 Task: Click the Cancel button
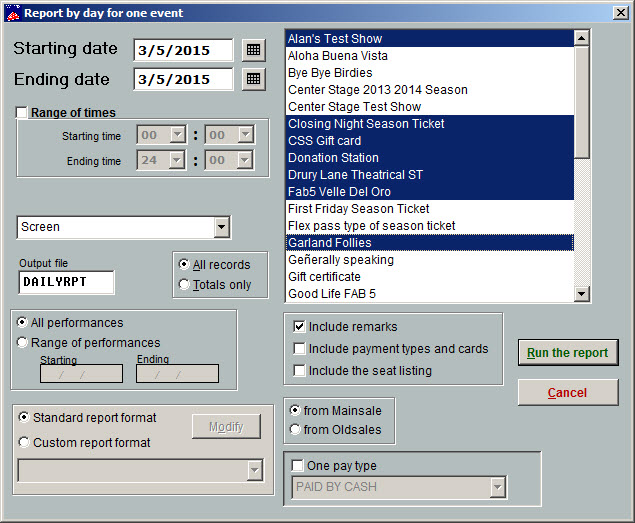coord(568,392)
